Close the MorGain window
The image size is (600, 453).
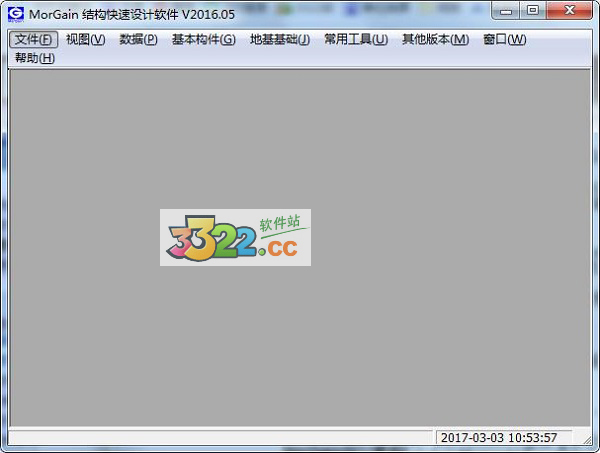pos(569,11)
